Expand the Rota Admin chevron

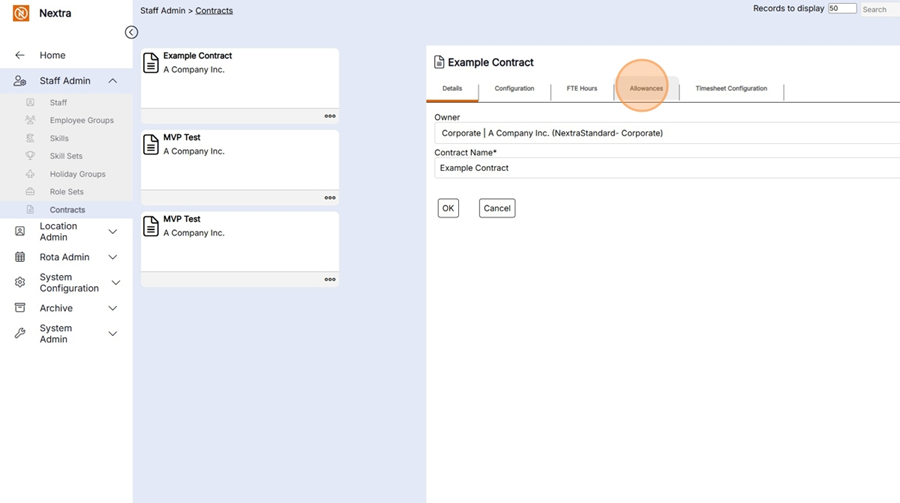coord(112,257)
